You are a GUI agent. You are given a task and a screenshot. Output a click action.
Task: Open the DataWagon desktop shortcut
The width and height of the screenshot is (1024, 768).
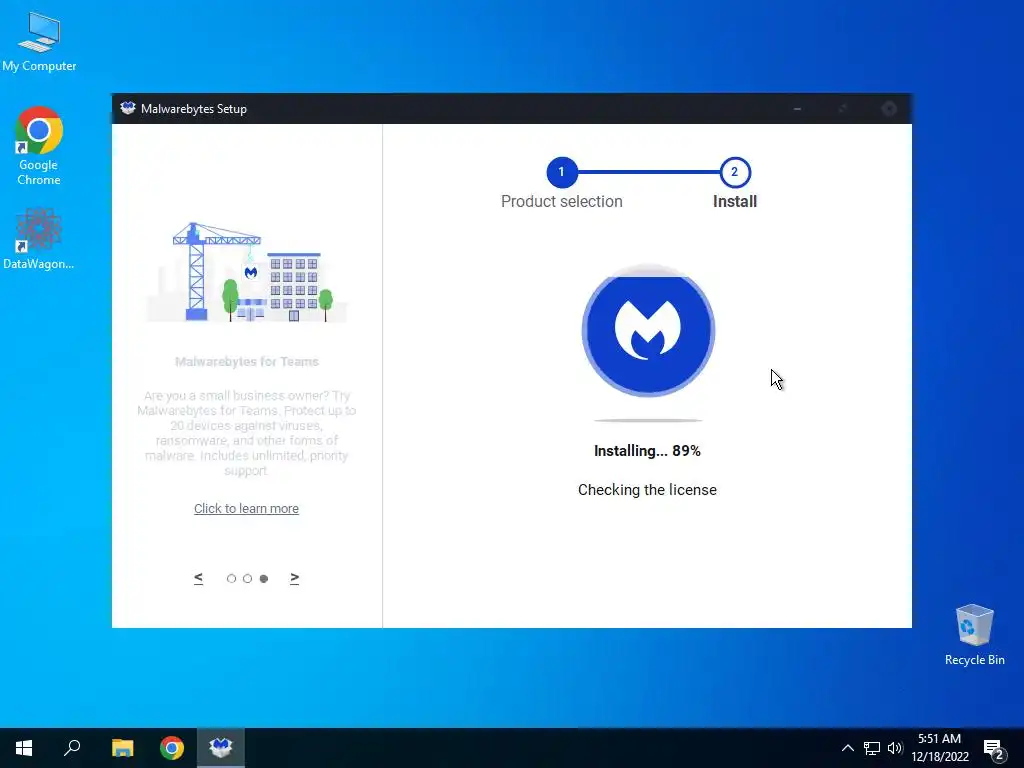point(39,238)
